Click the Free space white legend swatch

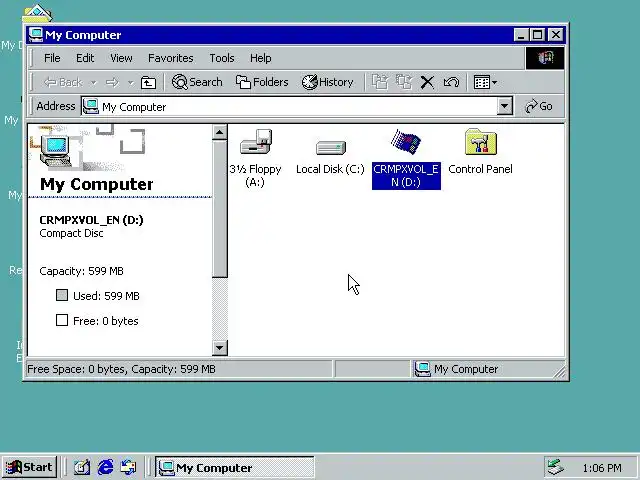pos(62,320)
